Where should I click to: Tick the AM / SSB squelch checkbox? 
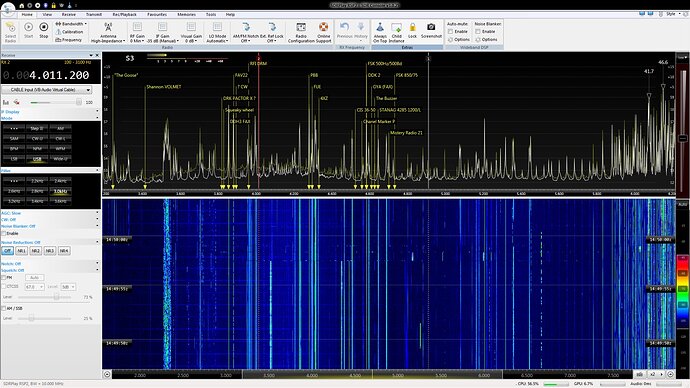click(4, 308)
